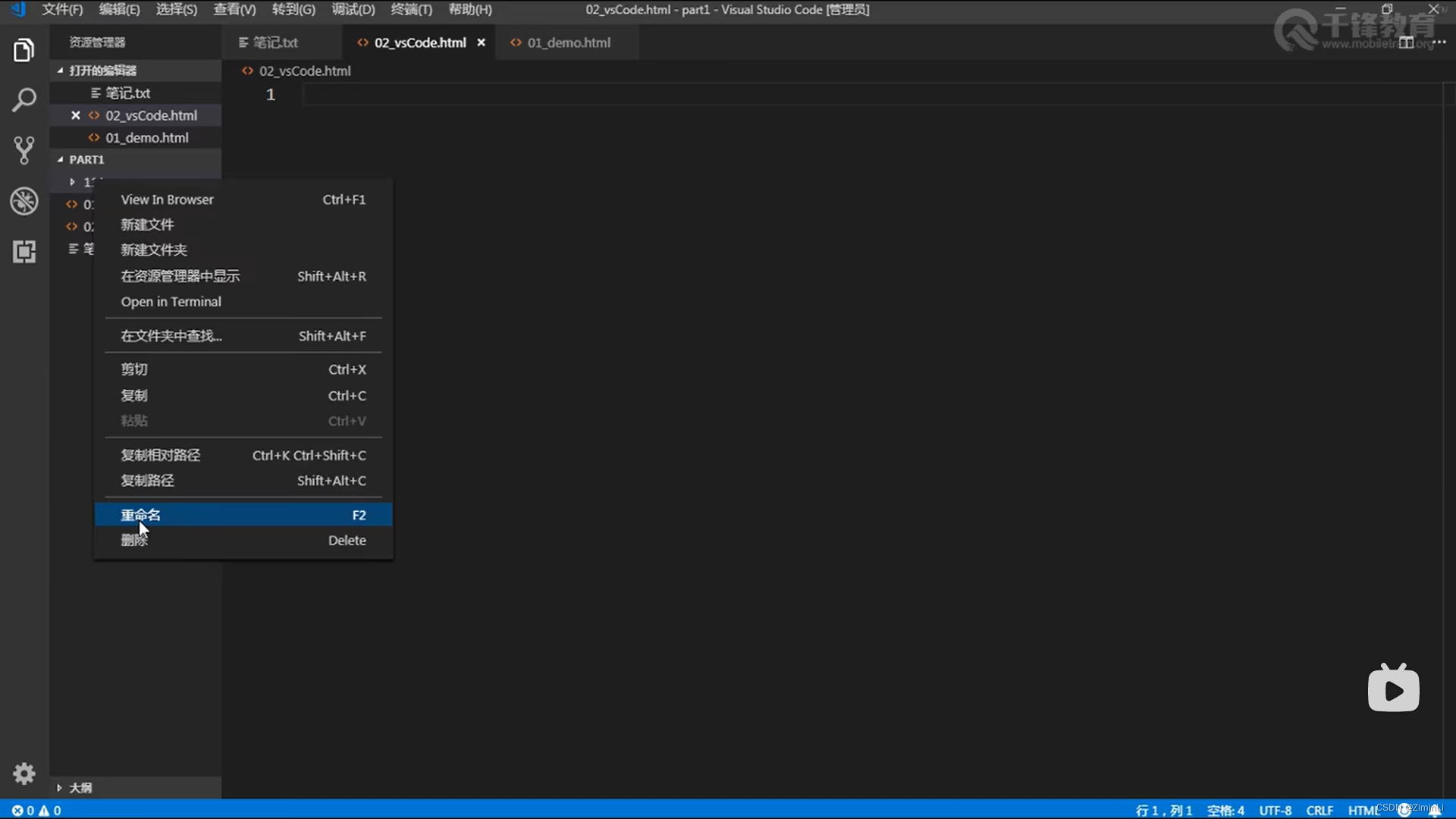Switch to the 笔记.txt tab

pos(282,42)
